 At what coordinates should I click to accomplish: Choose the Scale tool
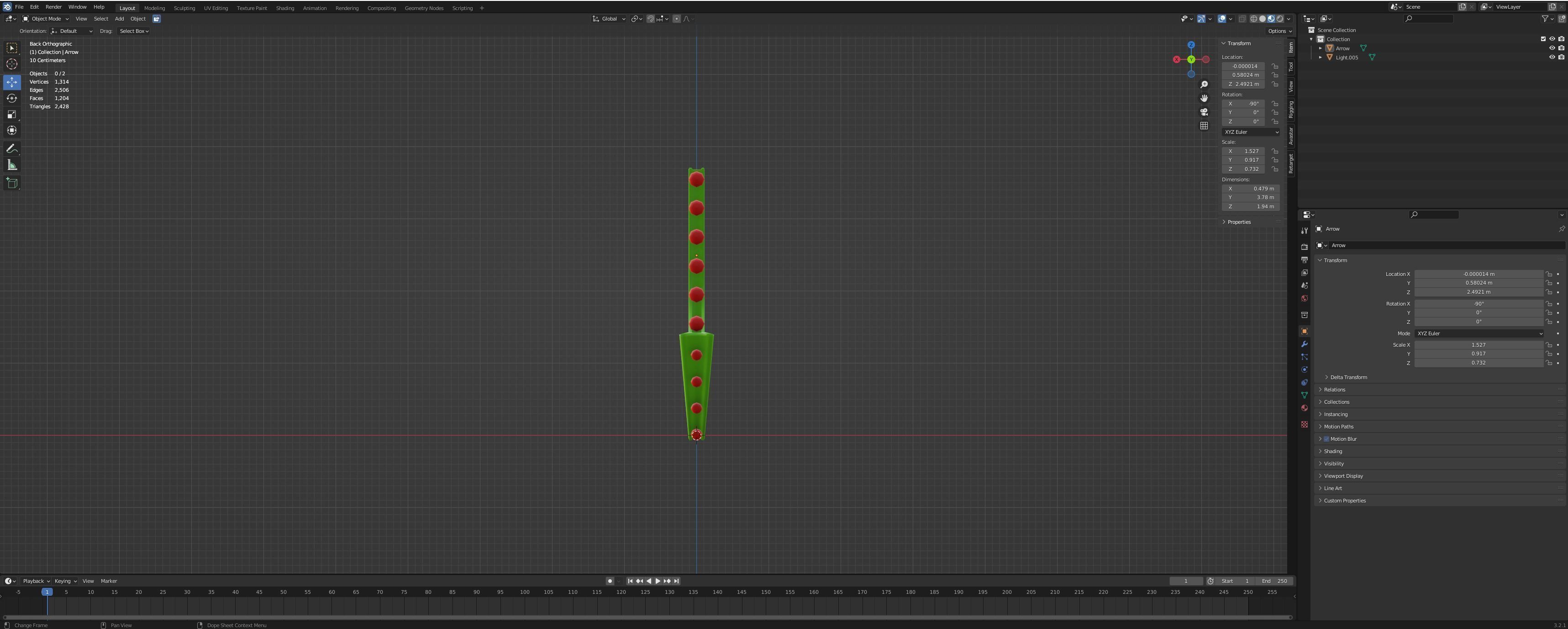(x=11, y=115)
